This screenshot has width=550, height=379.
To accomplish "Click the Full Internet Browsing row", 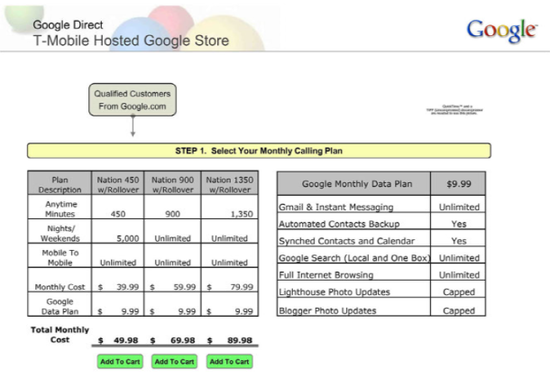I will (381, 272).
